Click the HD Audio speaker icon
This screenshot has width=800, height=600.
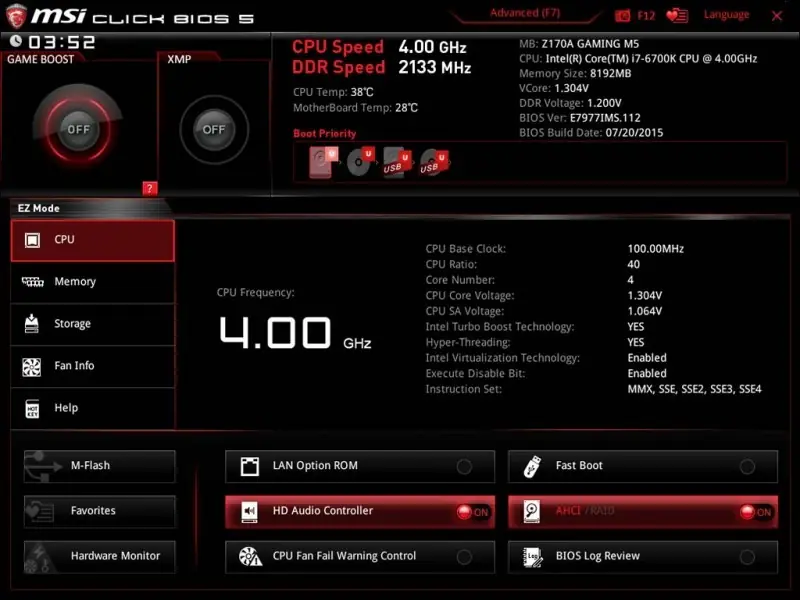[x=249, y=511]
